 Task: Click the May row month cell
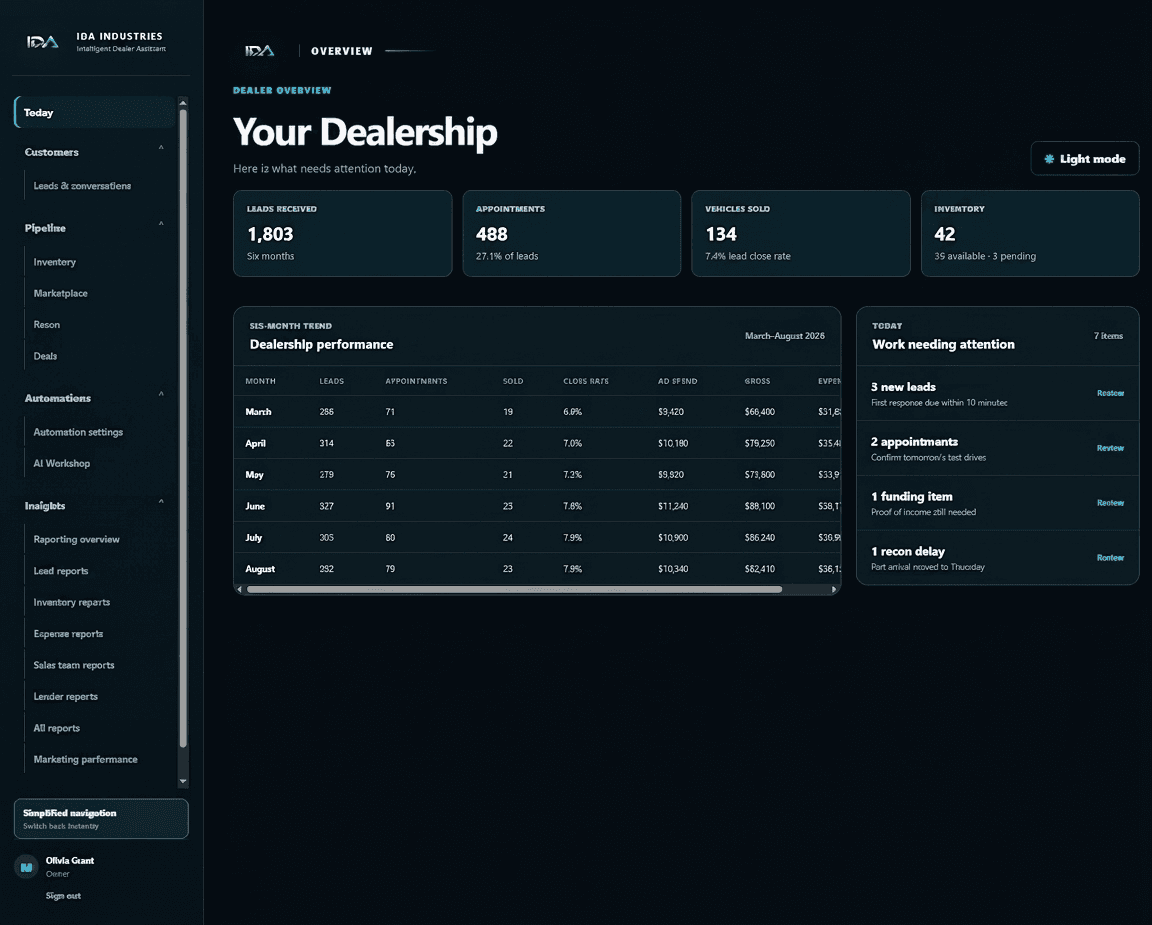(254, 475)
